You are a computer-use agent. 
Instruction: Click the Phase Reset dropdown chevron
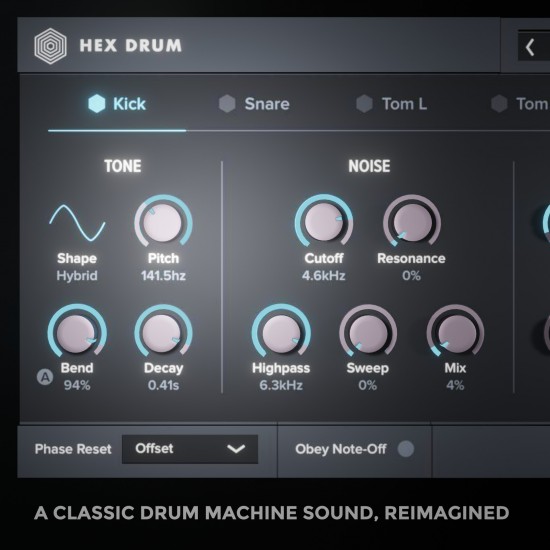(236, 449)
